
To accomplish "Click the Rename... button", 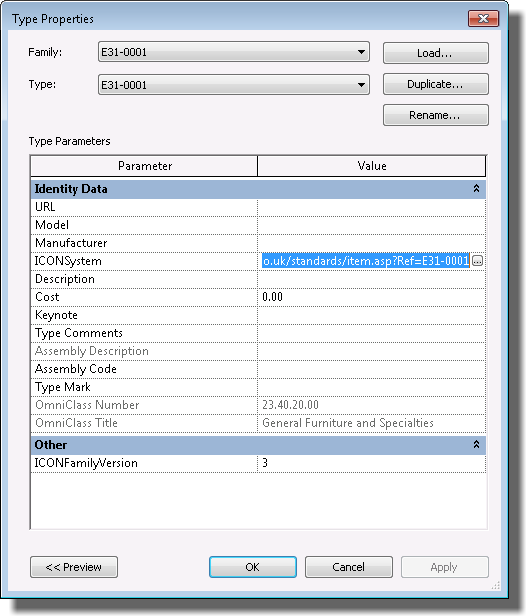I will [x=436, y=115].
